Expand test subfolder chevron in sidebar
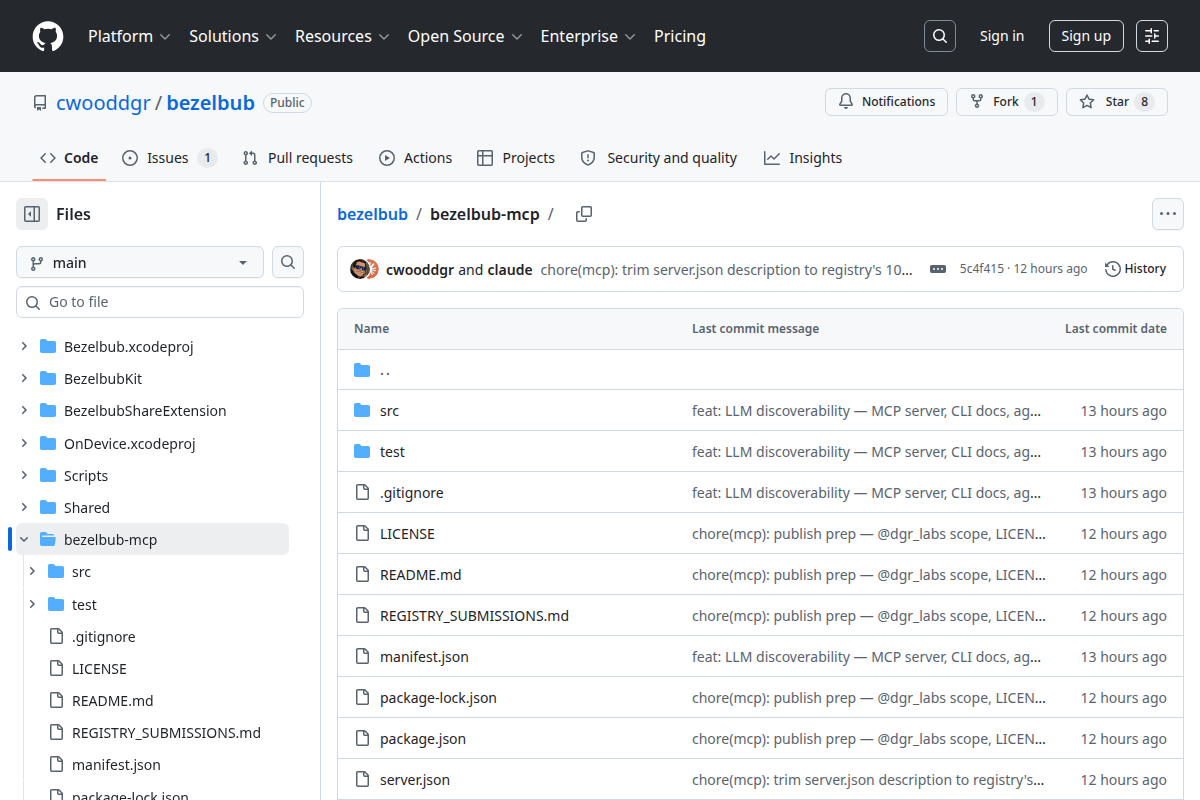 32,604
